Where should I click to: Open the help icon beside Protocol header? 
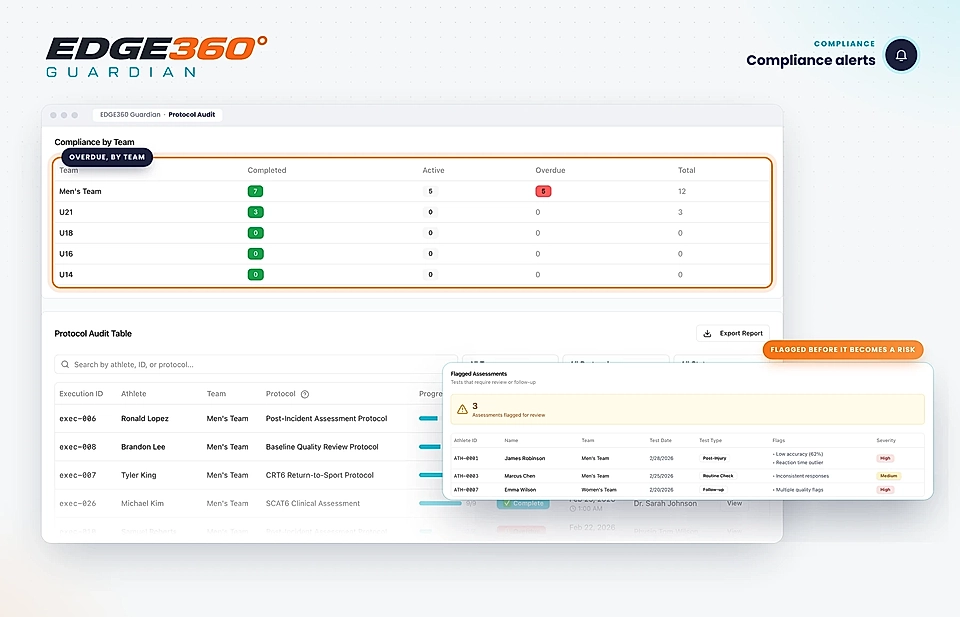[x=305, y=394]
